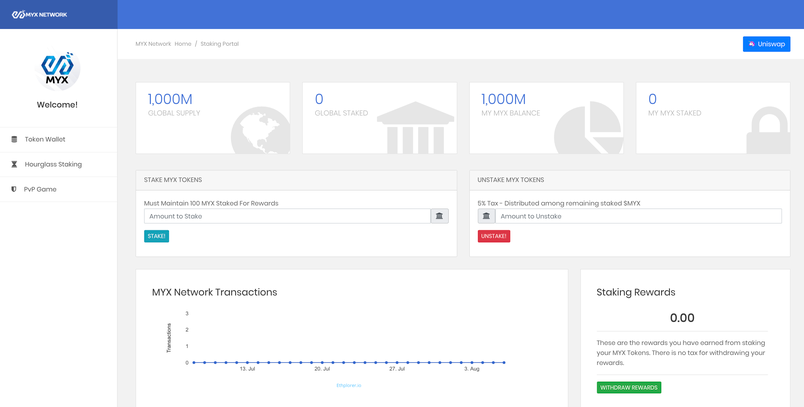Focus the Amount to Unstake field
Screen dimensions: 804x407
point(638,216)
